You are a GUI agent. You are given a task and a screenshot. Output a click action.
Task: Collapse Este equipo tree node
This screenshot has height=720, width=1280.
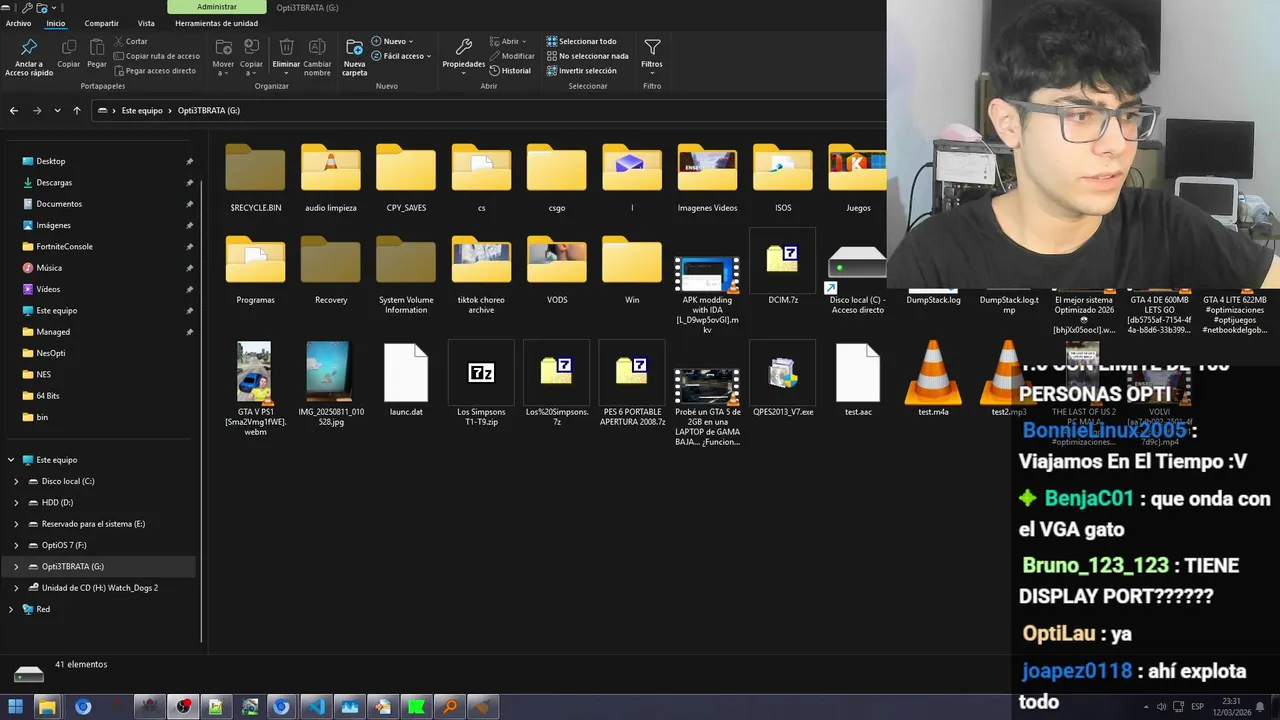tap(11, 460)
